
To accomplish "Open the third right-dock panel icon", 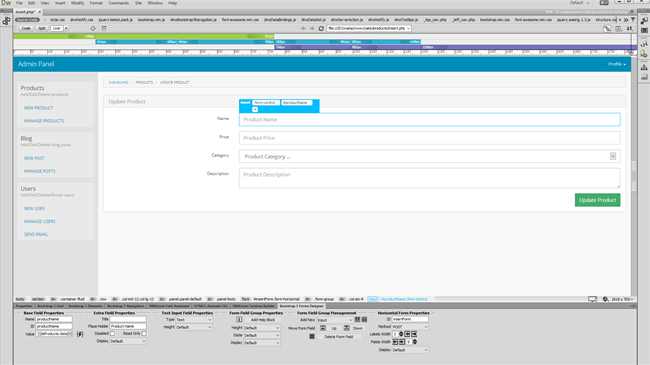I will pyautogui.click(x=644, y=44).
